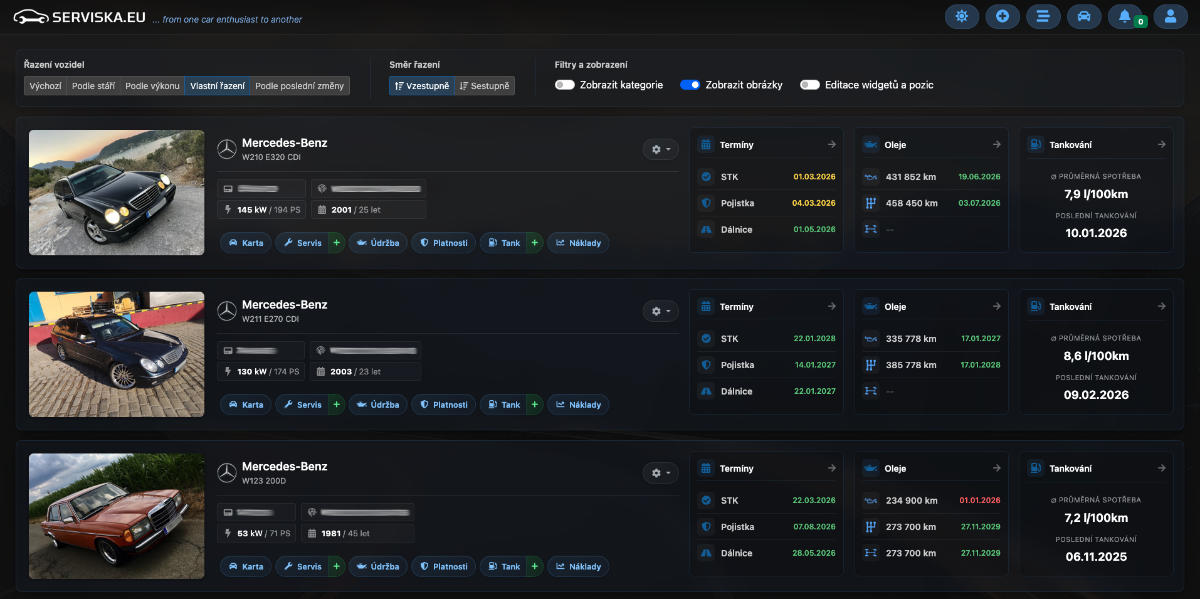Add refueling plus for W123 200D
The image size is (1200, 599).
[x=534, y=567]
